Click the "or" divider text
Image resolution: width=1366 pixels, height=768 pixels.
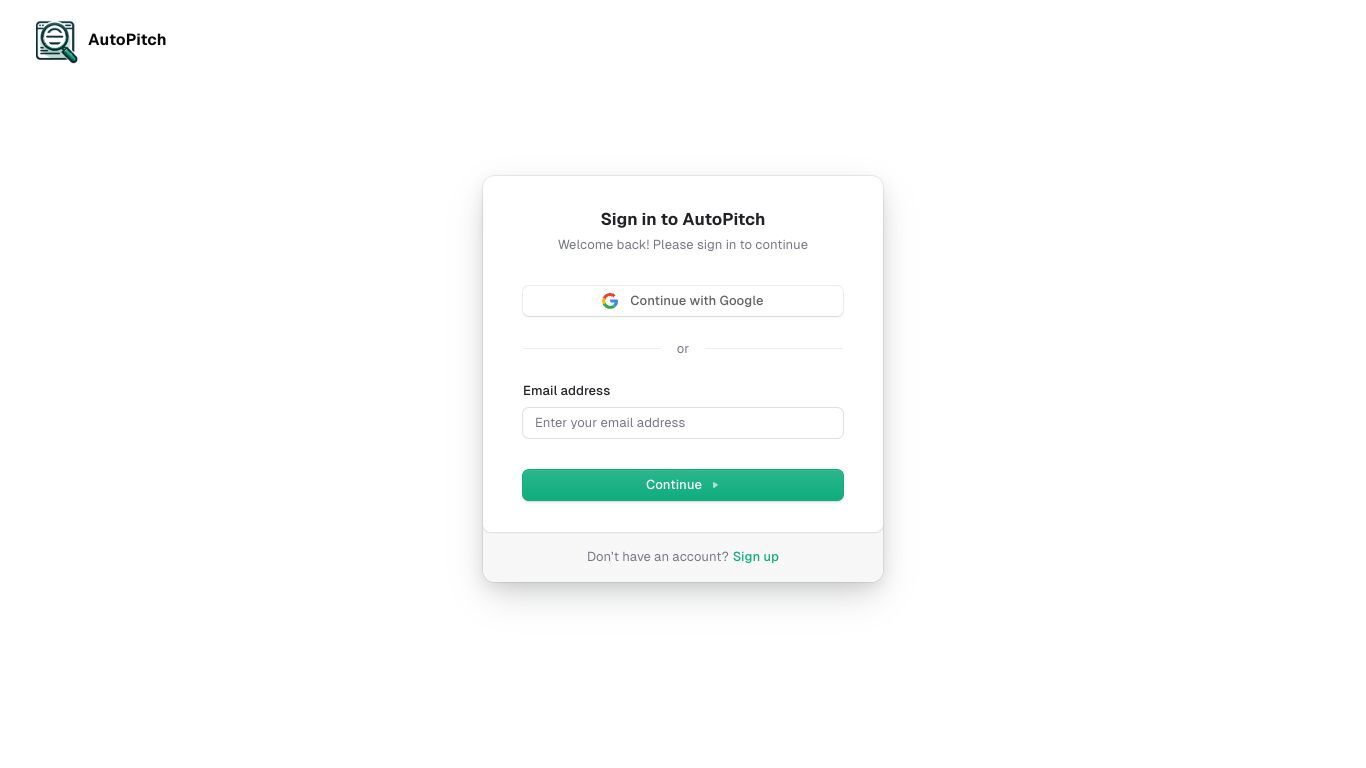[x=683, y=349]
